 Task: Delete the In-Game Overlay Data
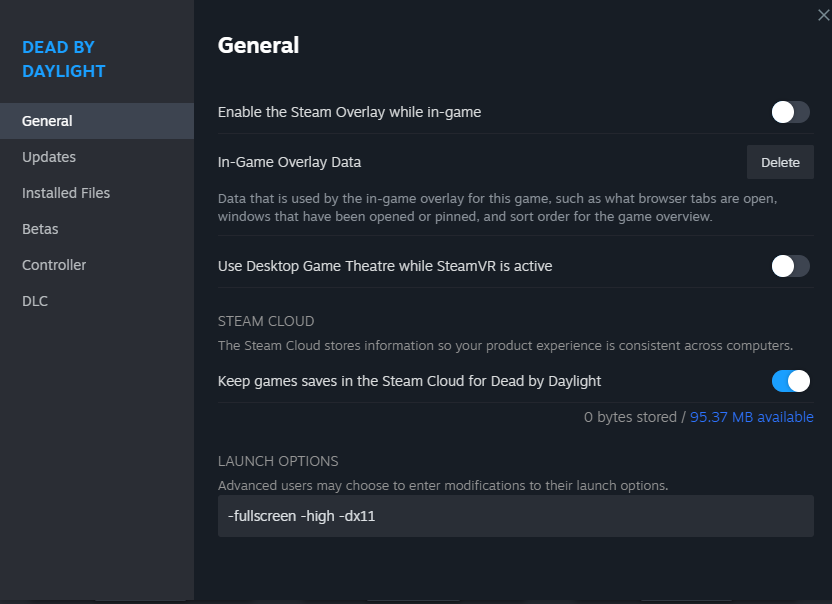(780, 162)
